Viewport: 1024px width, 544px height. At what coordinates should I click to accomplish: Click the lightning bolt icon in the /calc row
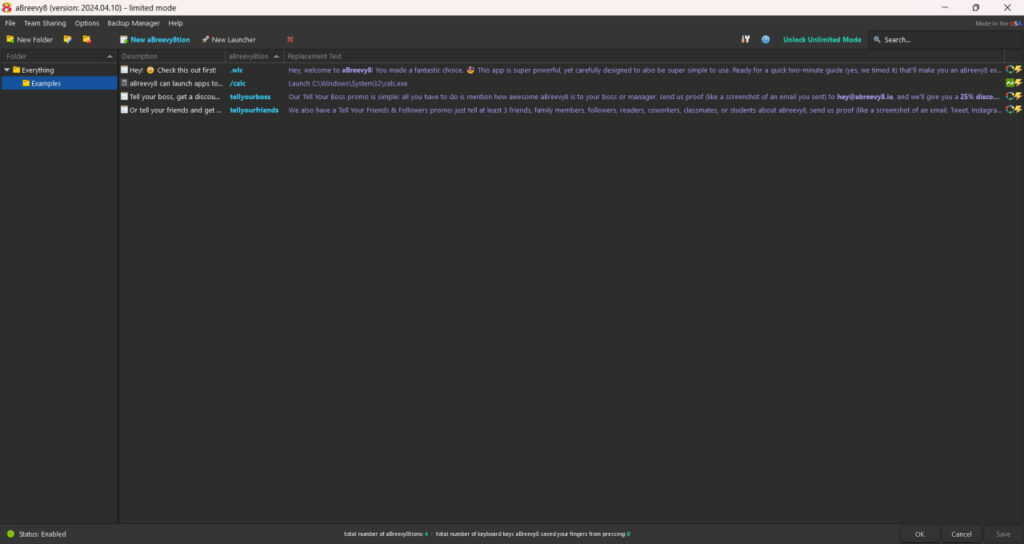[1018, 83]
